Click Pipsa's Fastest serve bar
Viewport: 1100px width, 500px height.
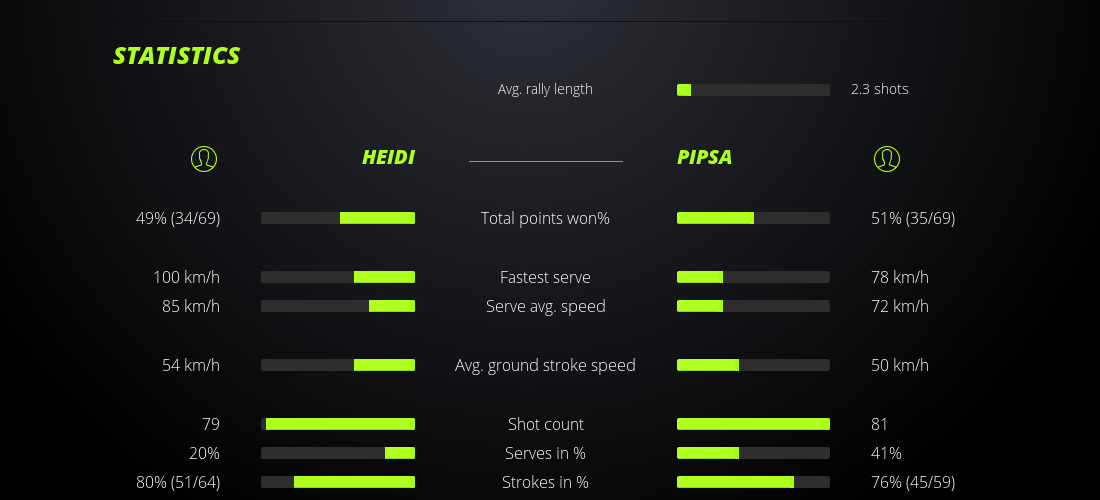coord(753,277)
